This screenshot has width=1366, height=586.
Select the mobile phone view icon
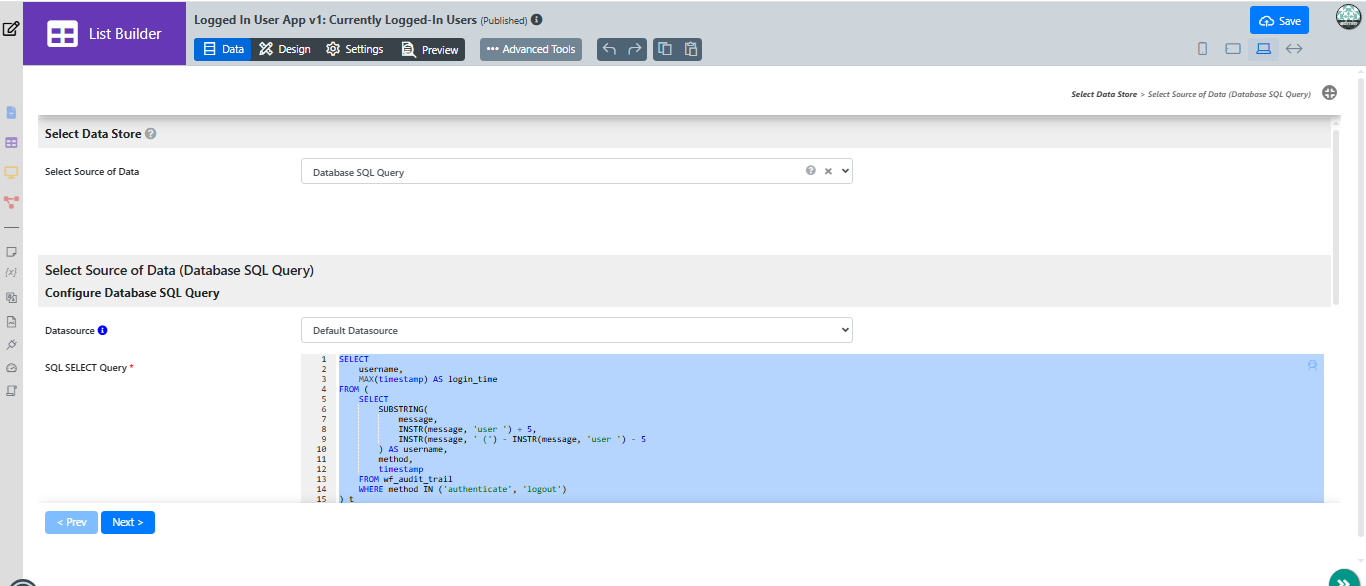click(x=1203, y=49)
